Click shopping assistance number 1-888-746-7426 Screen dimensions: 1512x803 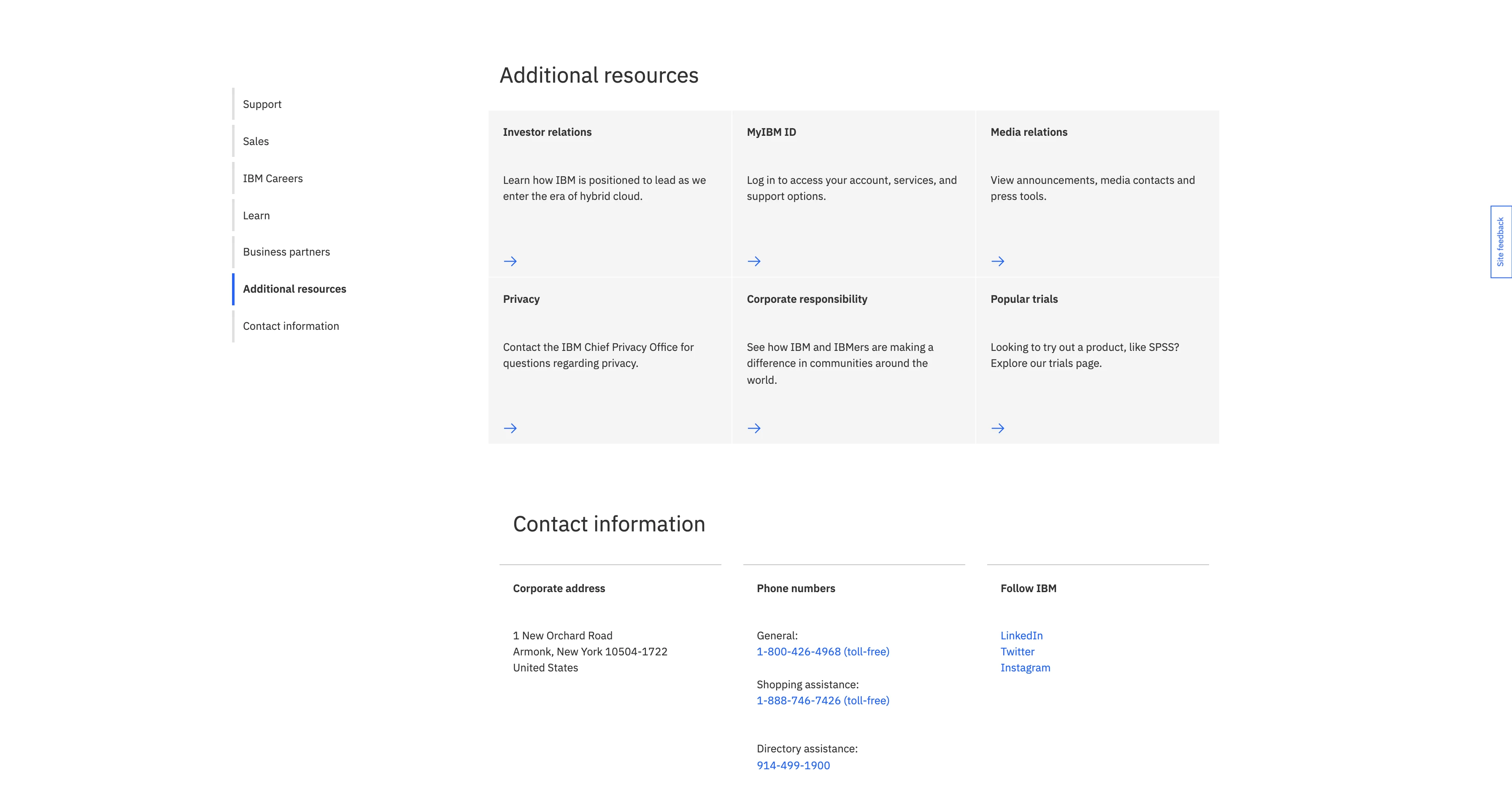coord(823,700)
